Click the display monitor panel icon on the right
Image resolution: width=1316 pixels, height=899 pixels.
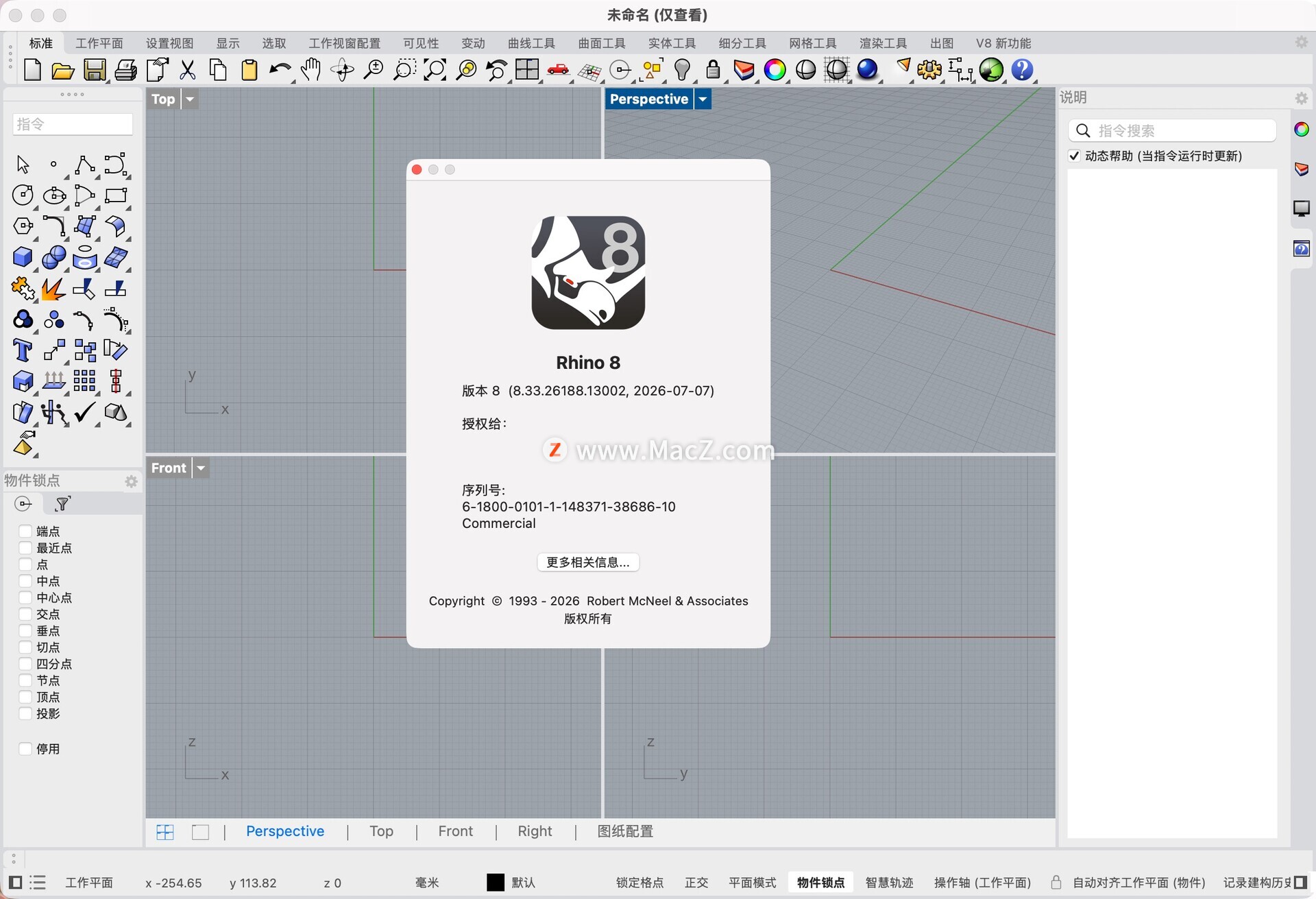[x=1302, y=209]
